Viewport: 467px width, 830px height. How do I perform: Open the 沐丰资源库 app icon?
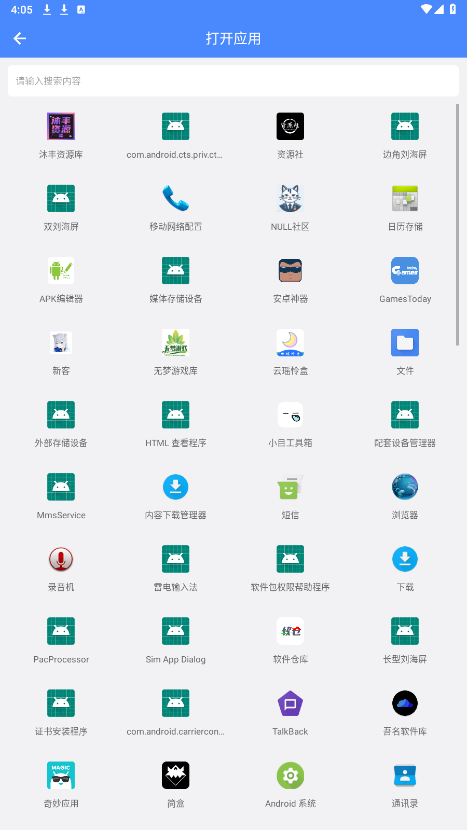pyautogui.click(x=61, y=127)
